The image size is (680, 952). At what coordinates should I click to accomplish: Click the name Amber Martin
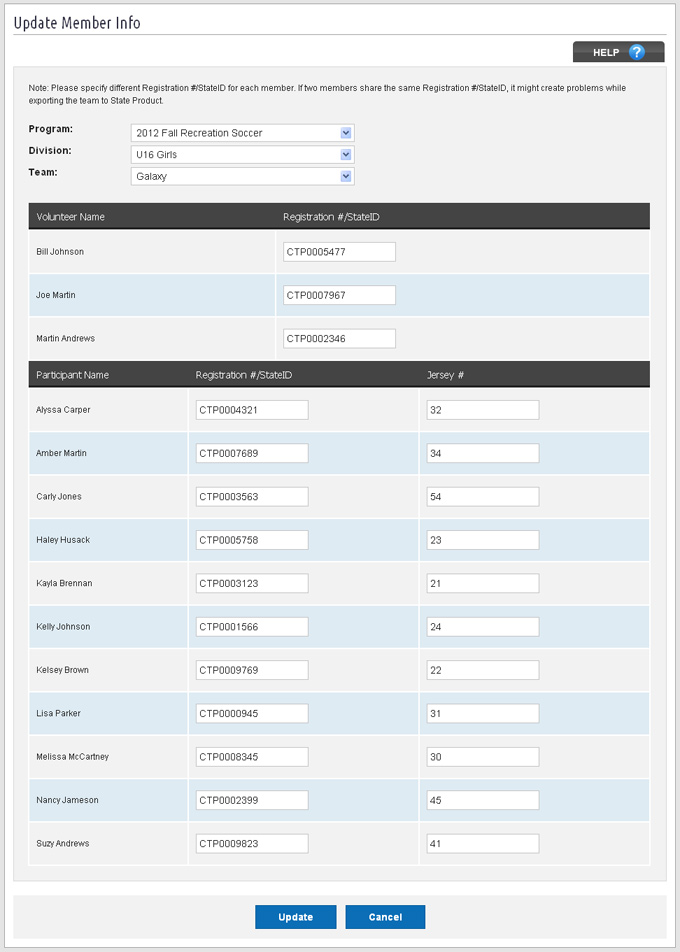pos(61,453)
